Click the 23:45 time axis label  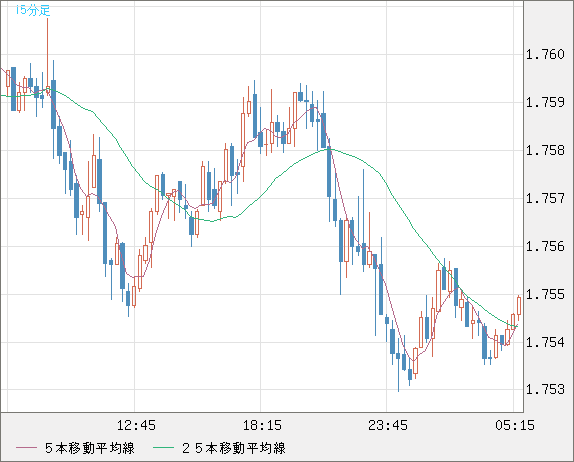pyautogui.click(x=388, y=425)
